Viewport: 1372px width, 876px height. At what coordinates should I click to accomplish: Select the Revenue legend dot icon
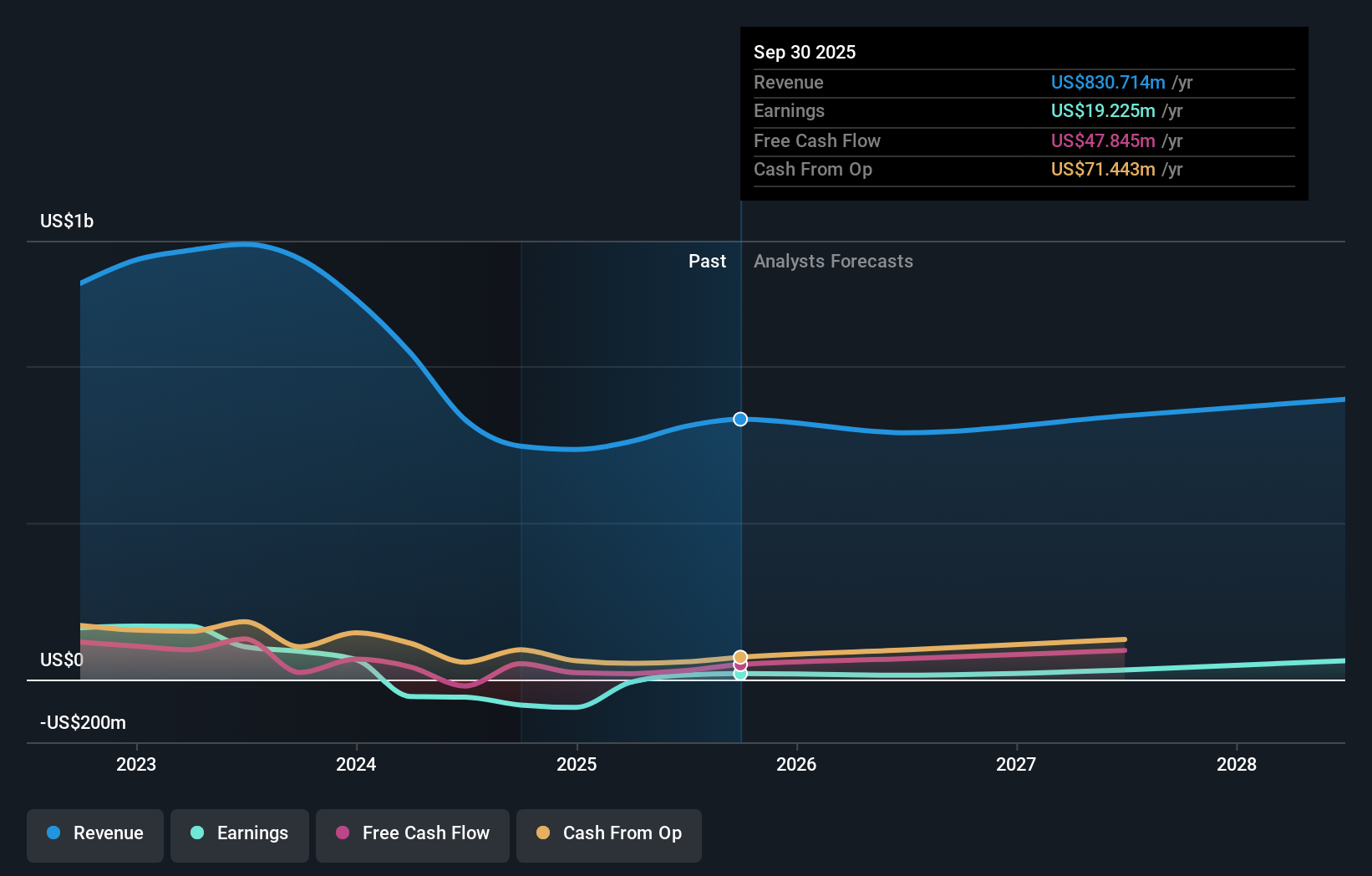coord(52,833)
